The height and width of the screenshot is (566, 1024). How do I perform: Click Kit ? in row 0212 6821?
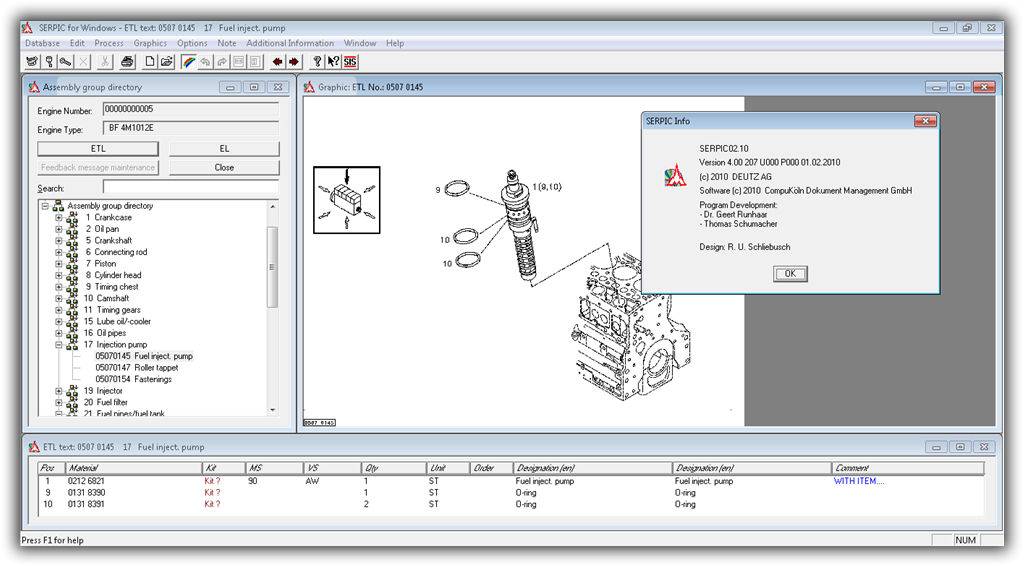pyautogui.click(x=212, y=481)
